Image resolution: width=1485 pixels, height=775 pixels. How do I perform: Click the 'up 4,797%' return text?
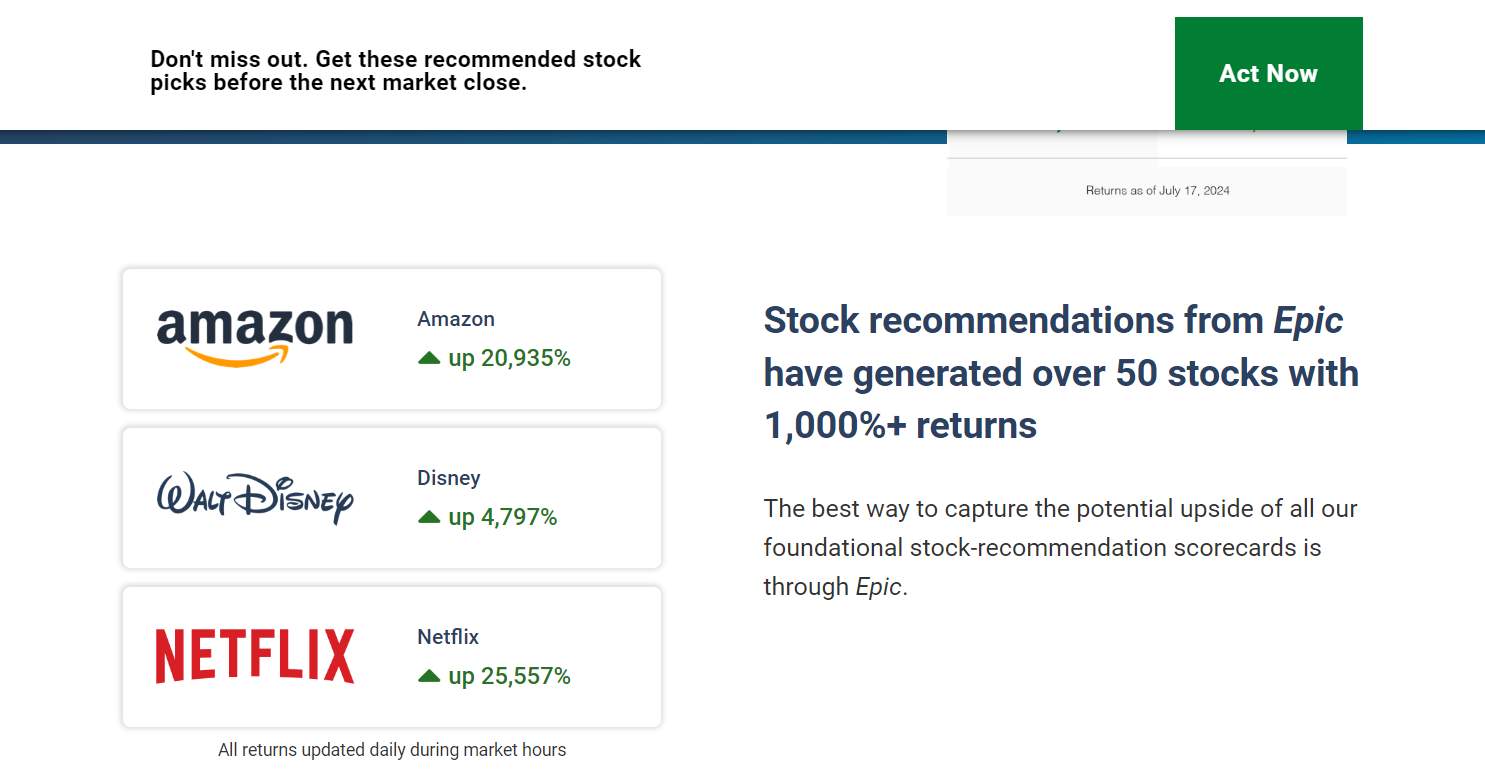pyautogui.click(x=503, y=517)
